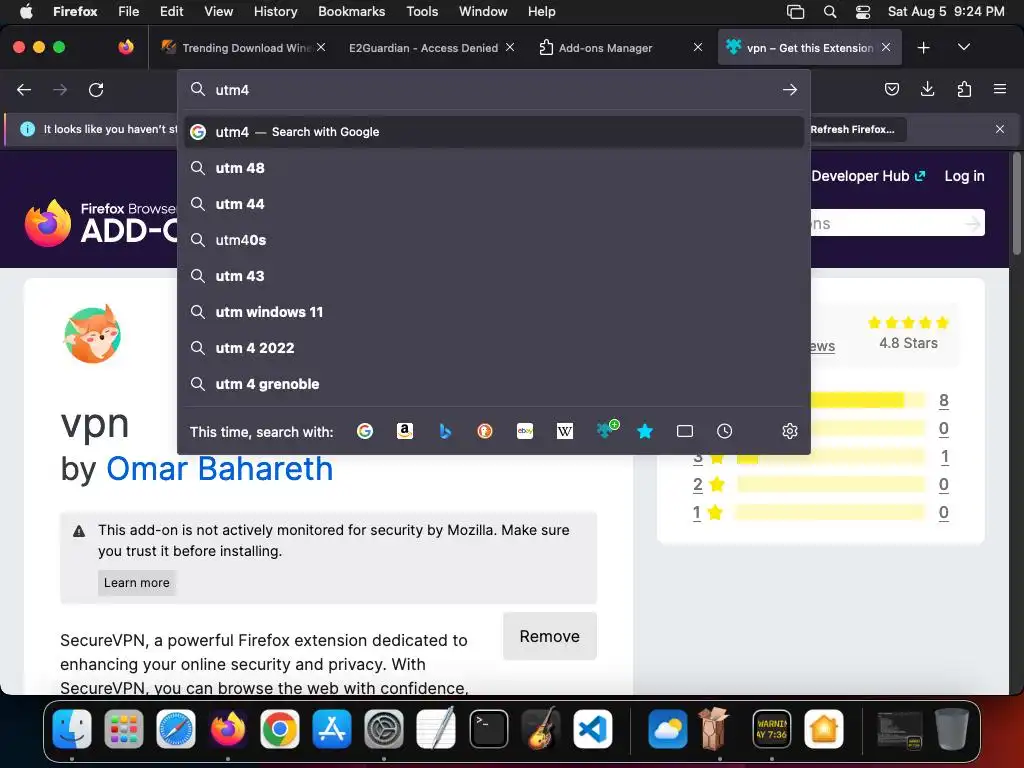Switch to Trending Download tab
The height and width of the screenshot is (768, 1024).
243,48
